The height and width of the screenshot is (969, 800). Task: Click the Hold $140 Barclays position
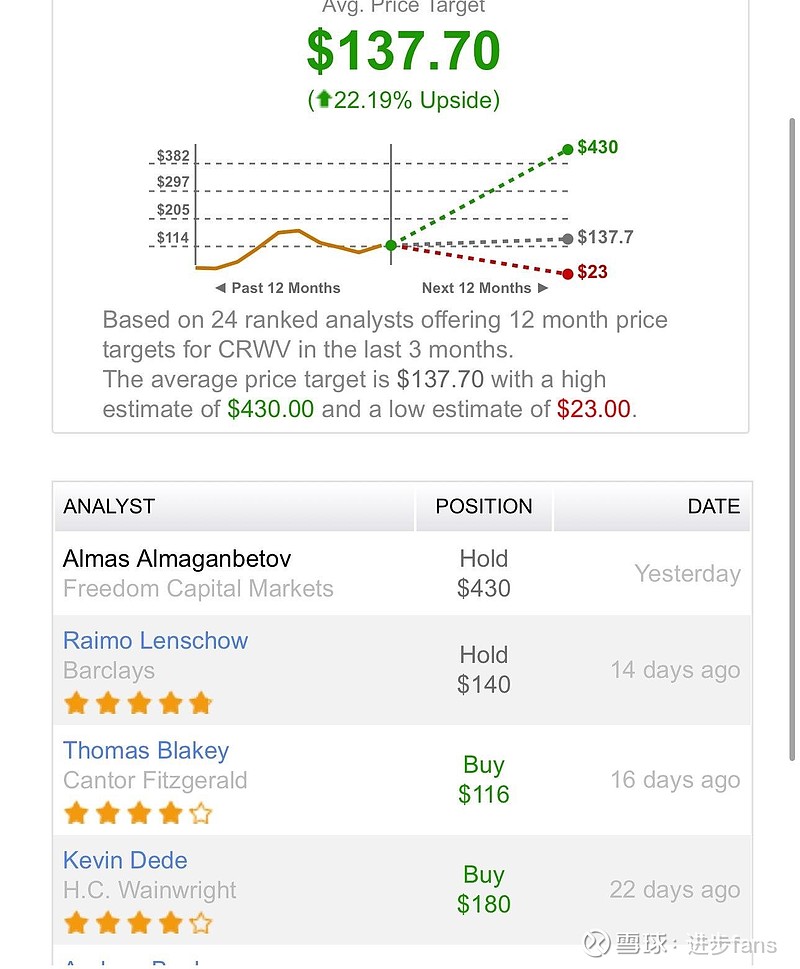[484, 670]
